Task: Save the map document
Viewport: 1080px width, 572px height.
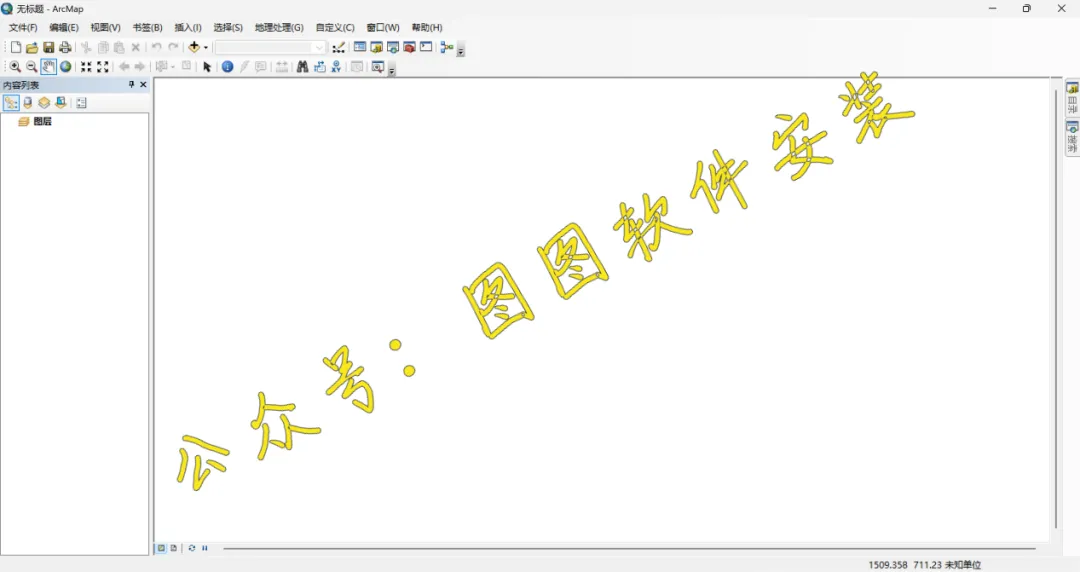Action: [48, 48]
